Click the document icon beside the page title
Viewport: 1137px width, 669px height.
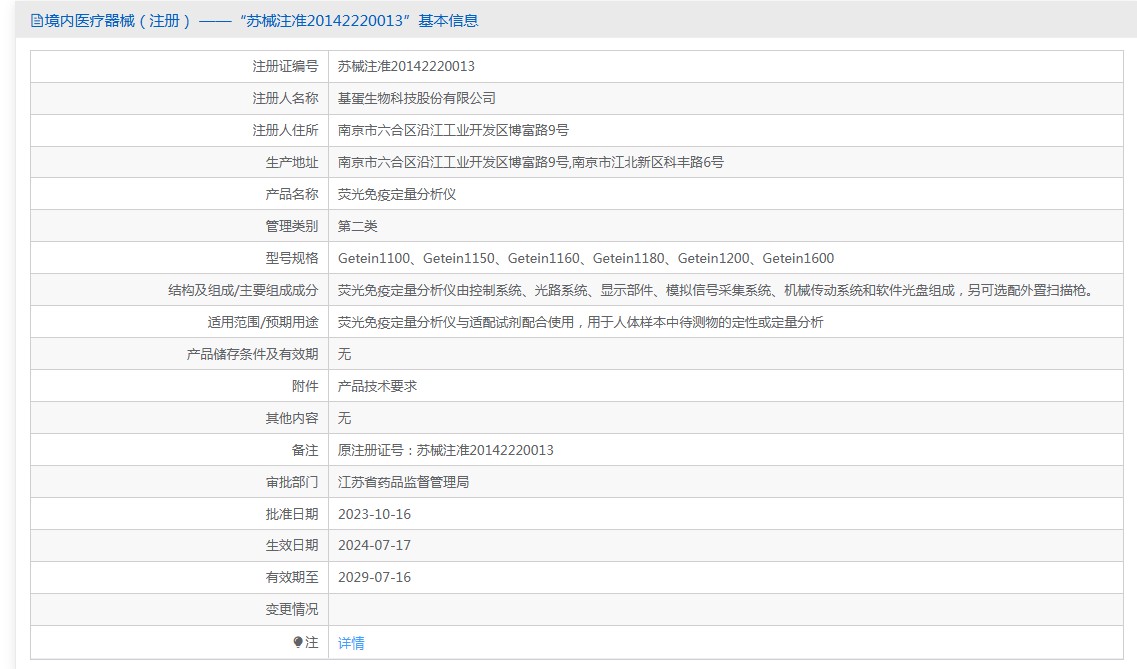(37, 21)
